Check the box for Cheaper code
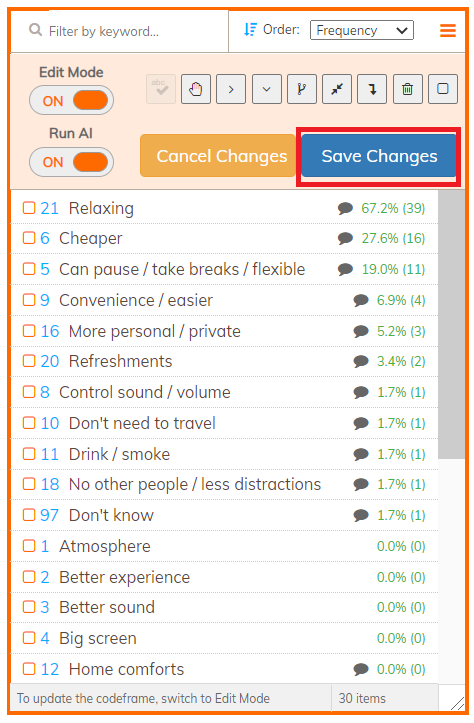Image resolution: width=474 pixels, height=723 pixels. tap(29, 238)
